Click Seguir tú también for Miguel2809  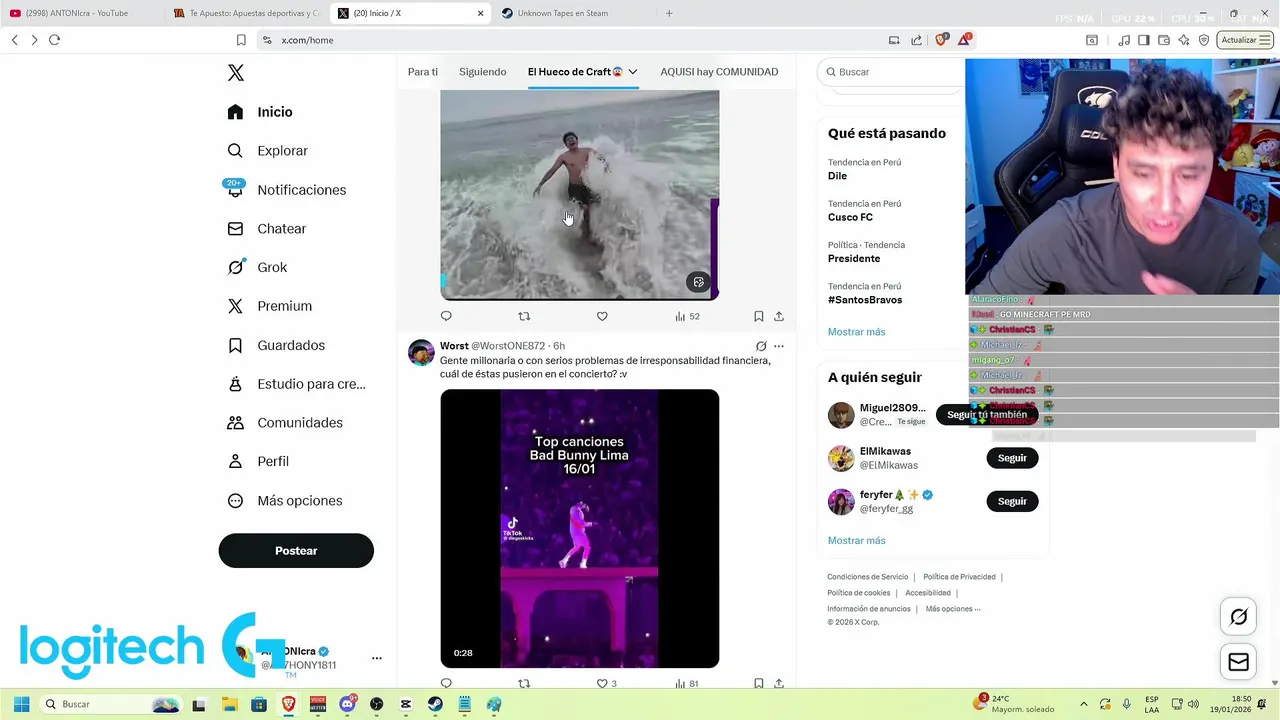(987, 414)
